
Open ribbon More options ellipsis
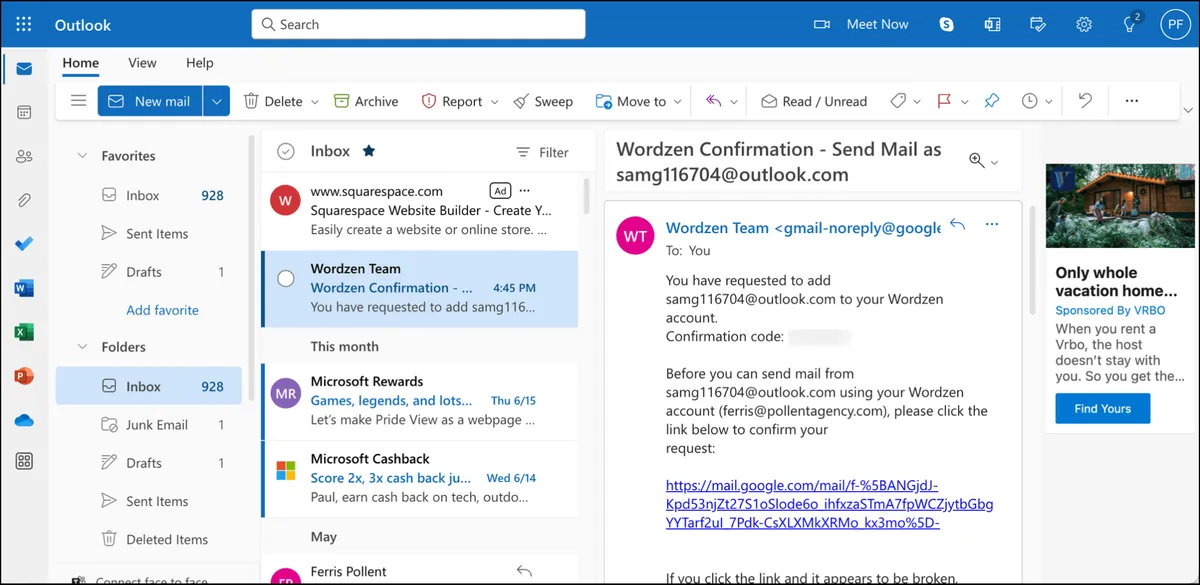click(x=1132, y=101)
